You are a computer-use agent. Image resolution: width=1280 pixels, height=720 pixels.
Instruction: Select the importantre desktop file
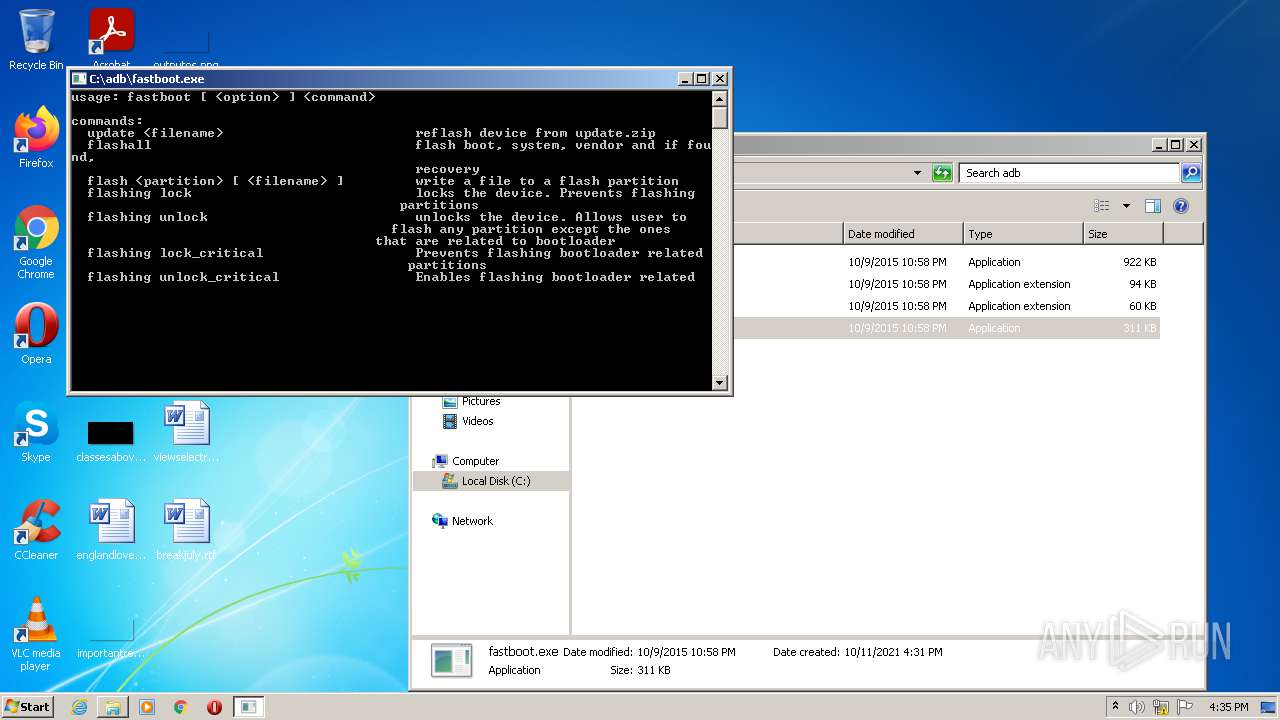111,638
